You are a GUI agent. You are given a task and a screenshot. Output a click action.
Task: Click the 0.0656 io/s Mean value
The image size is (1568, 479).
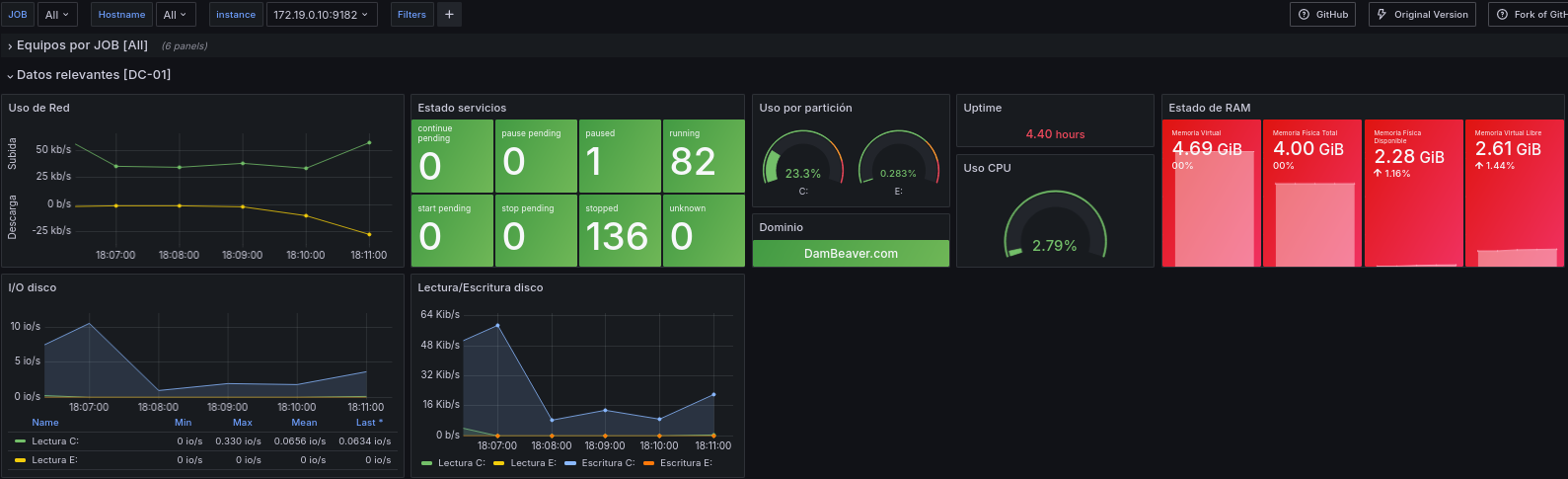[300, 441]
